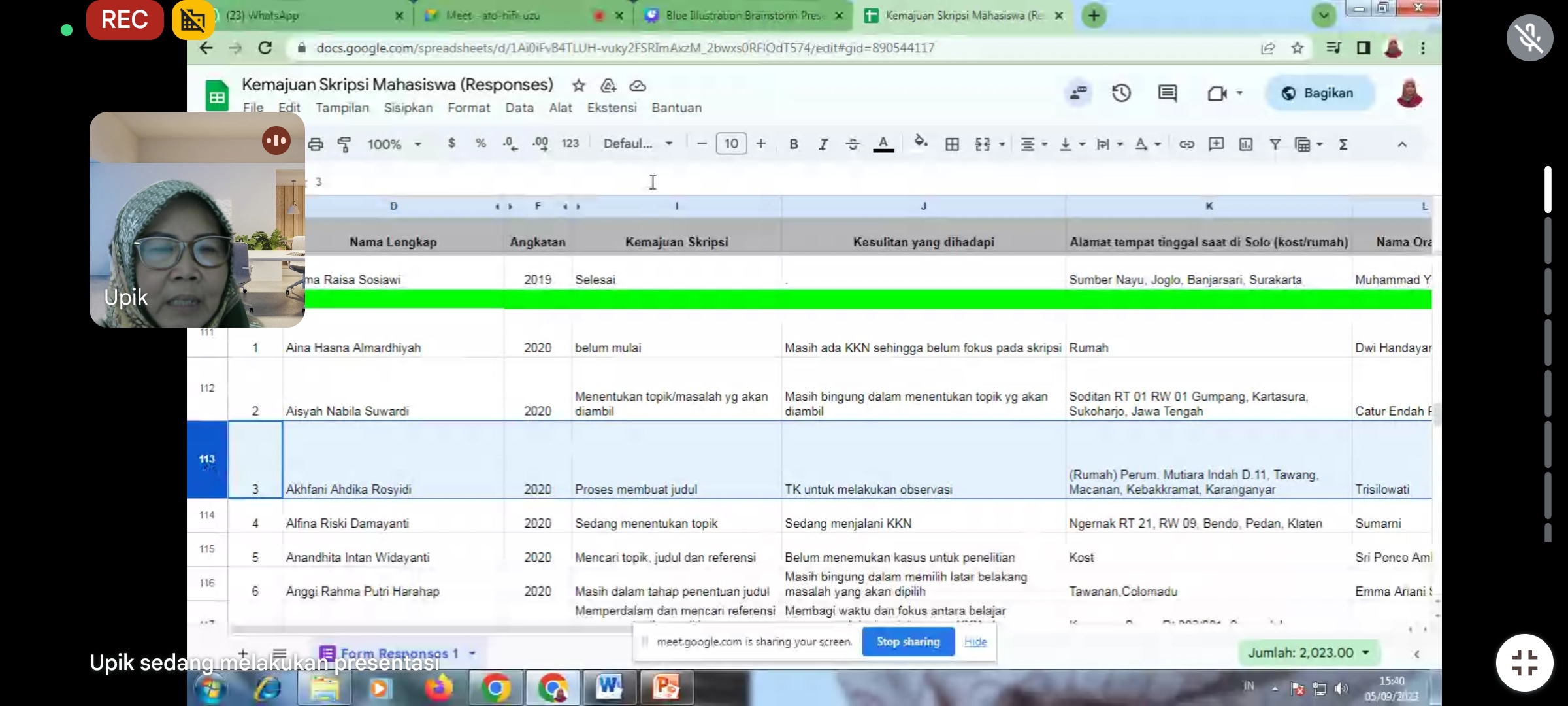Toggle bold formatting

click(x=793, y=144)
